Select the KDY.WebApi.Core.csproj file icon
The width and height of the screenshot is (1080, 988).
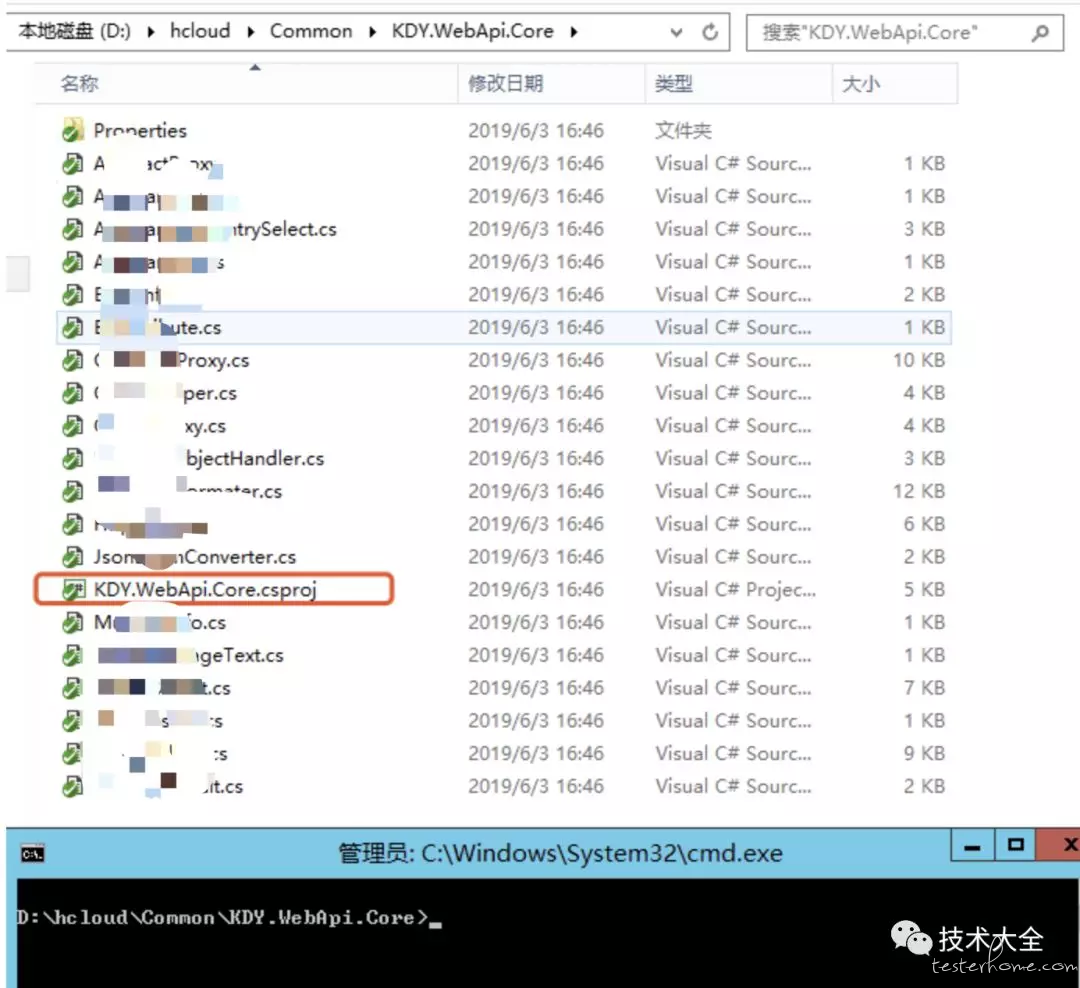(72, 590)
